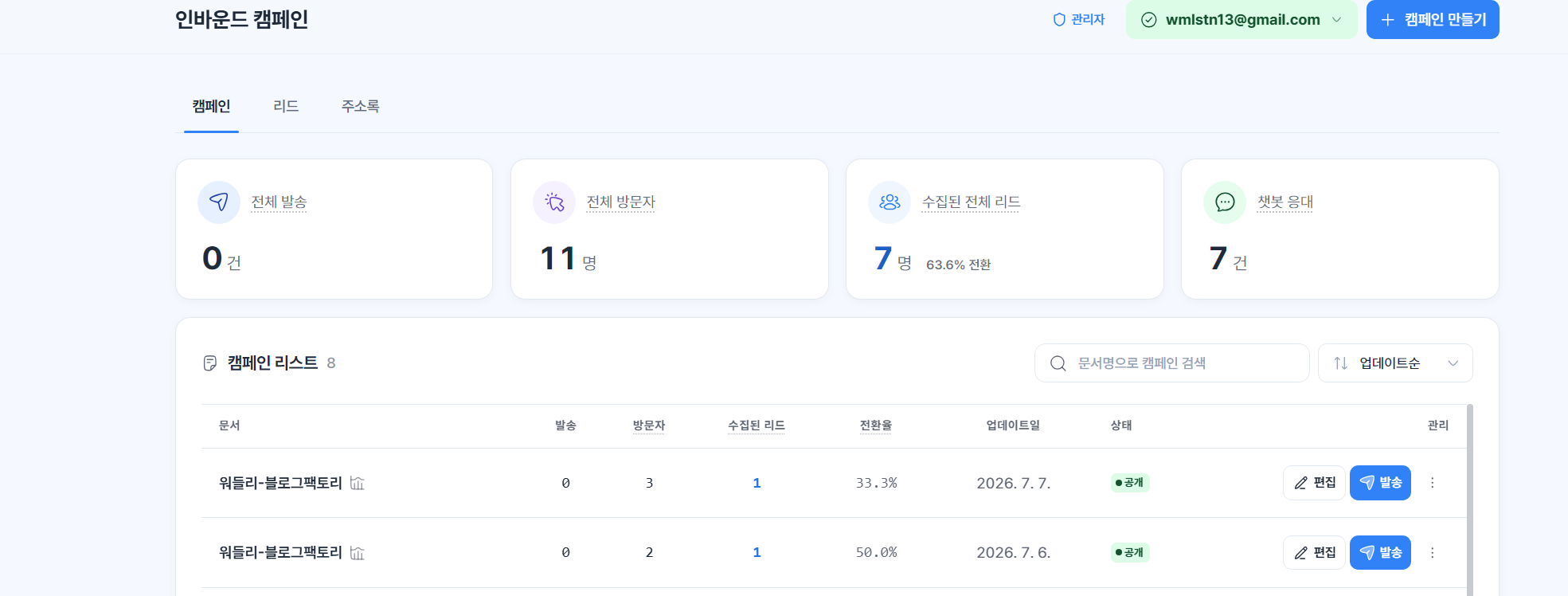The width and height of the screenshot is (1568, 596).
Task: Switch to the 주소록 tab
Action: [360, 107]
